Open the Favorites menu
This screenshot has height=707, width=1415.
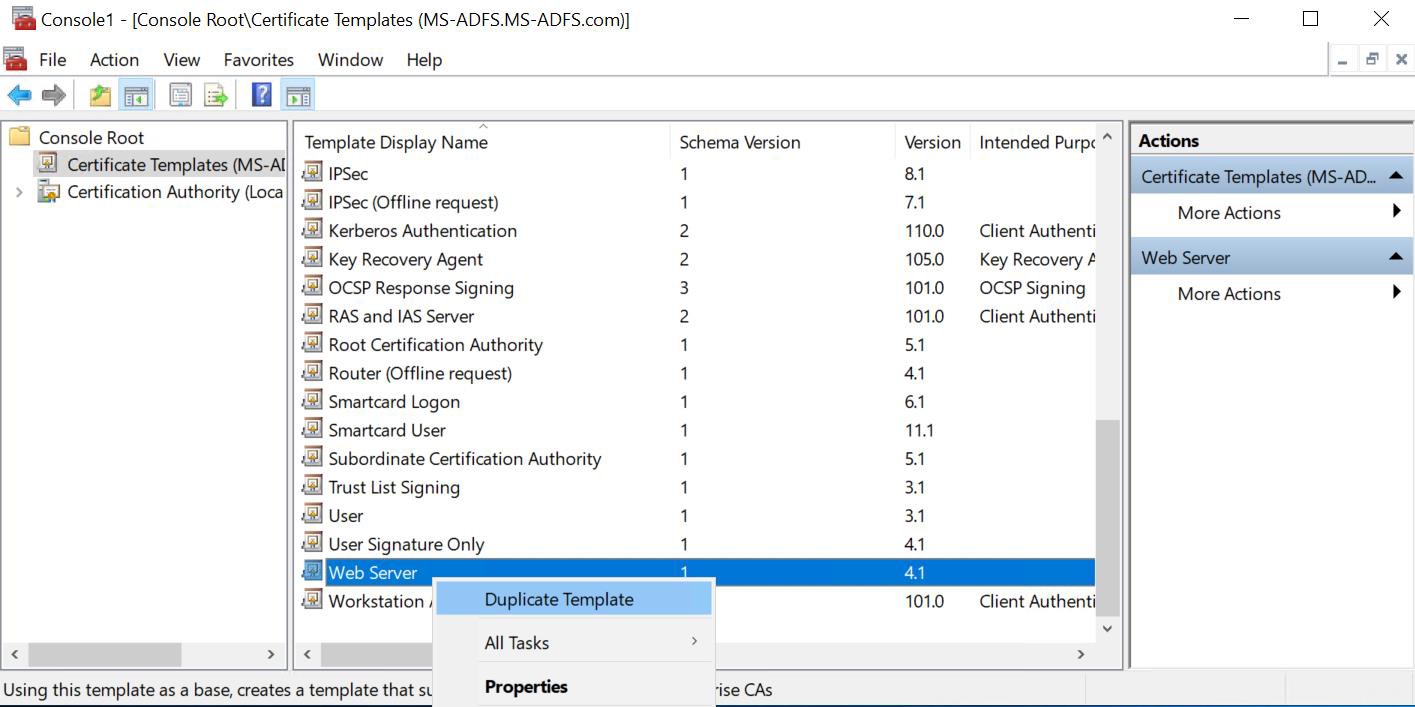click(x=259, y=60)
